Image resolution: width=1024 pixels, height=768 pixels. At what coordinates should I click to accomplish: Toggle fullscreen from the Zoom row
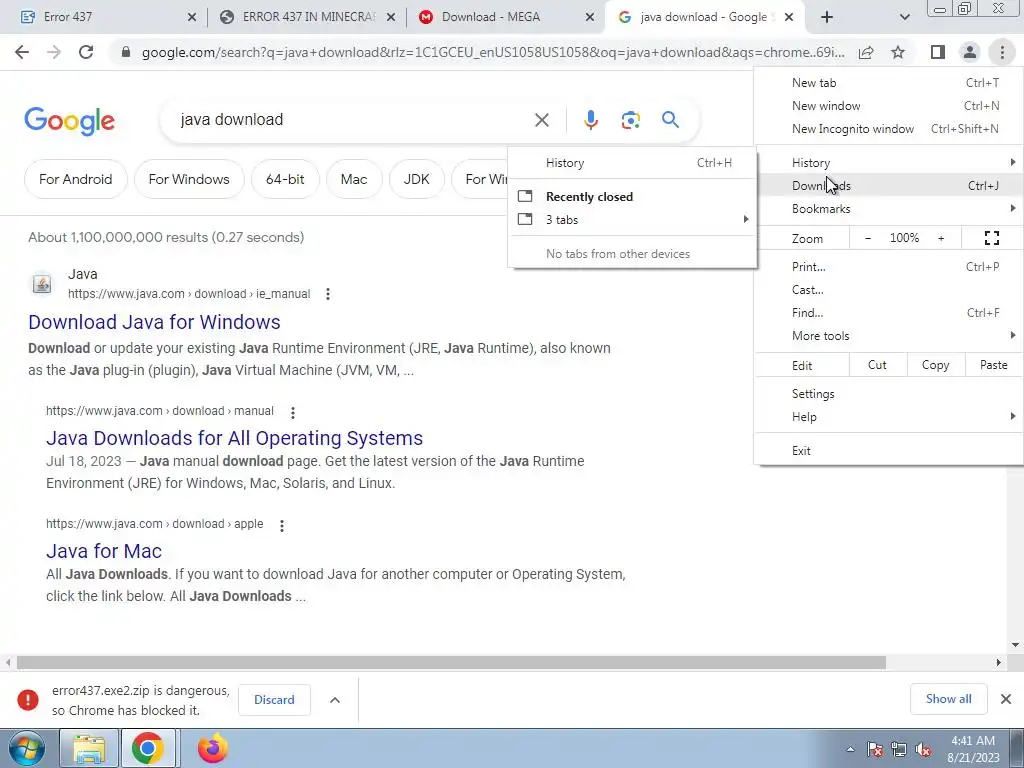(x=991, y=238)
